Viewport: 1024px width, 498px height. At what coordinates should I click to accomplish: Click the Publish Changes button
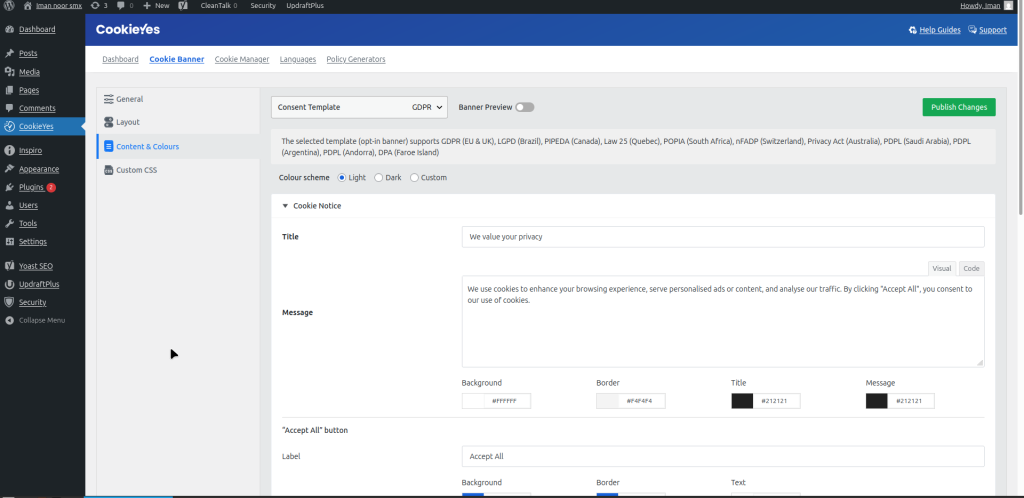click(x=958, y=107)
